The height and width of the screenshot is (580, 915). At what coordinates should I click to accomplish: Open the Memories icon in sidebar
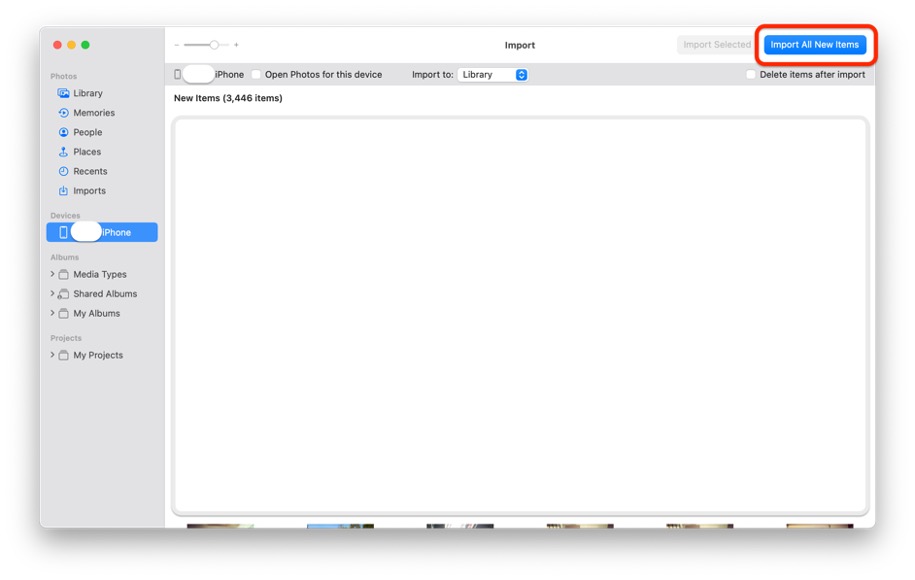pyautogui.click(x=63, y=113)
